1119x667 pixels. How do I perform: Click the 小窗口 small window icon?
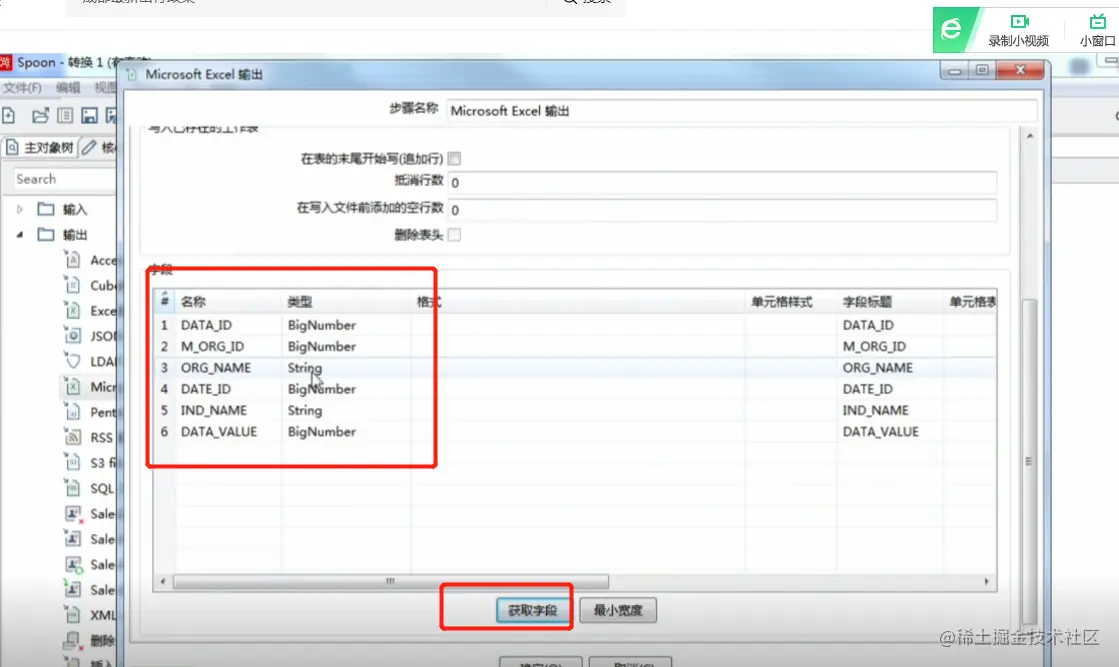[1098, 21]
